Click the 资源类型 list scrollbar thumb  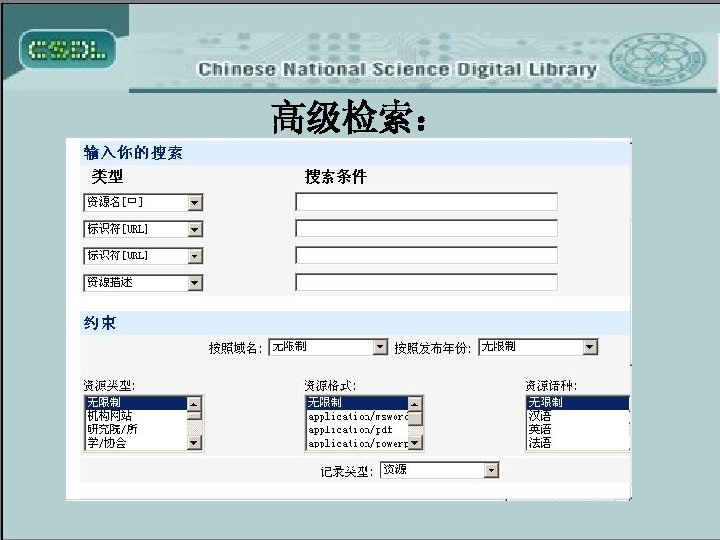point(194,416)
